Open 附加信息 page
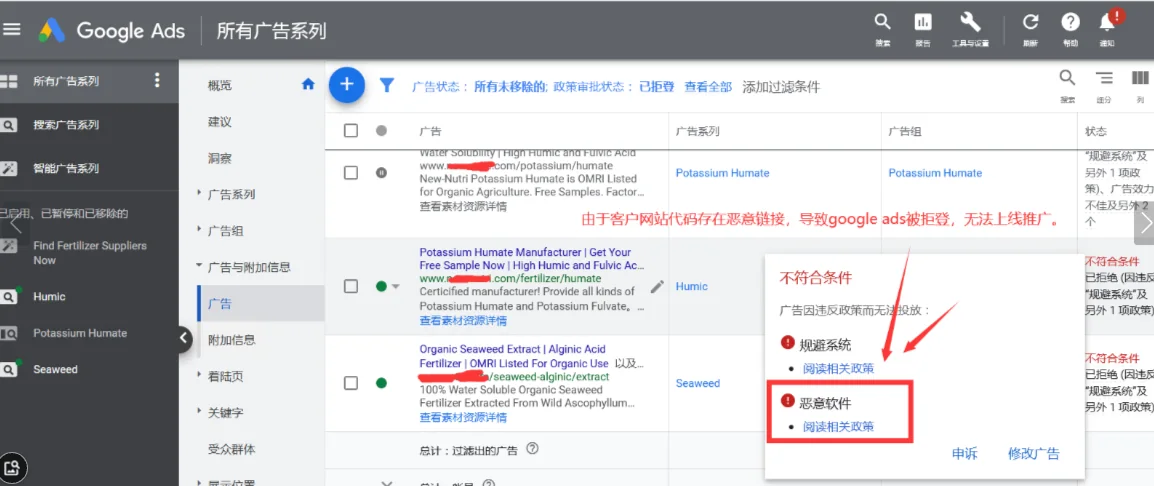This screenshot has width=1154, height=486. (x=232, y=339)
